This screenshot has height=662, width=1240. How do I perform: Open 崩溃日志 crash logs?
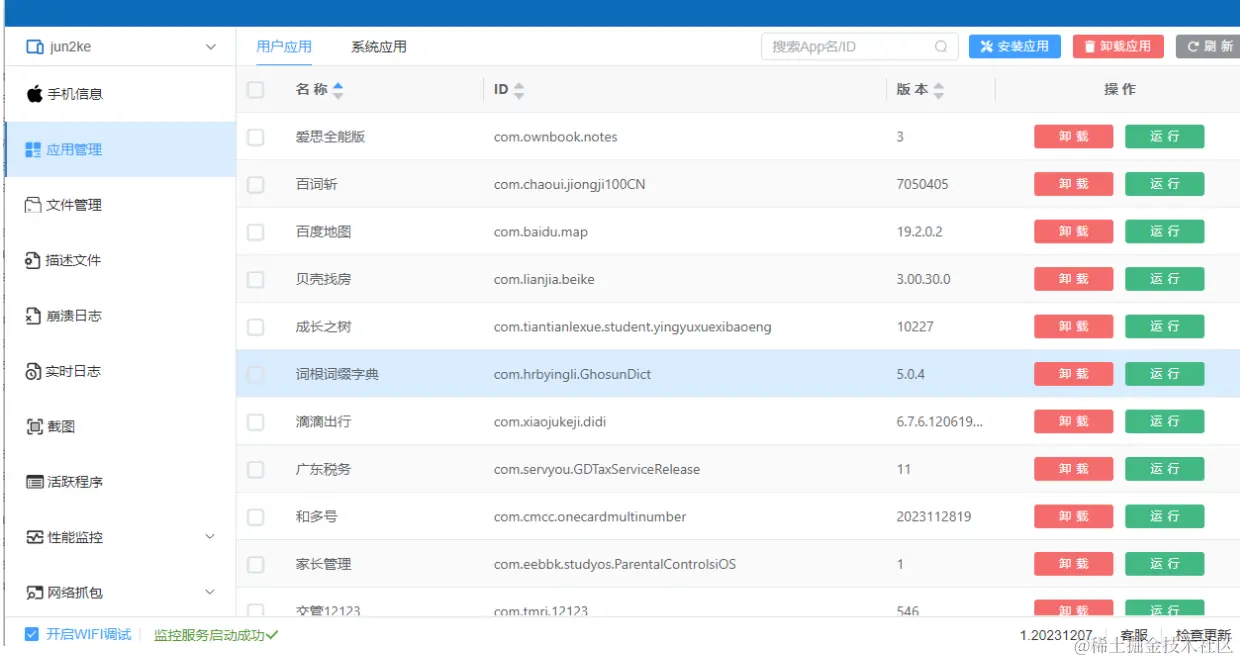pyautogui.click(x=63, y=316)
